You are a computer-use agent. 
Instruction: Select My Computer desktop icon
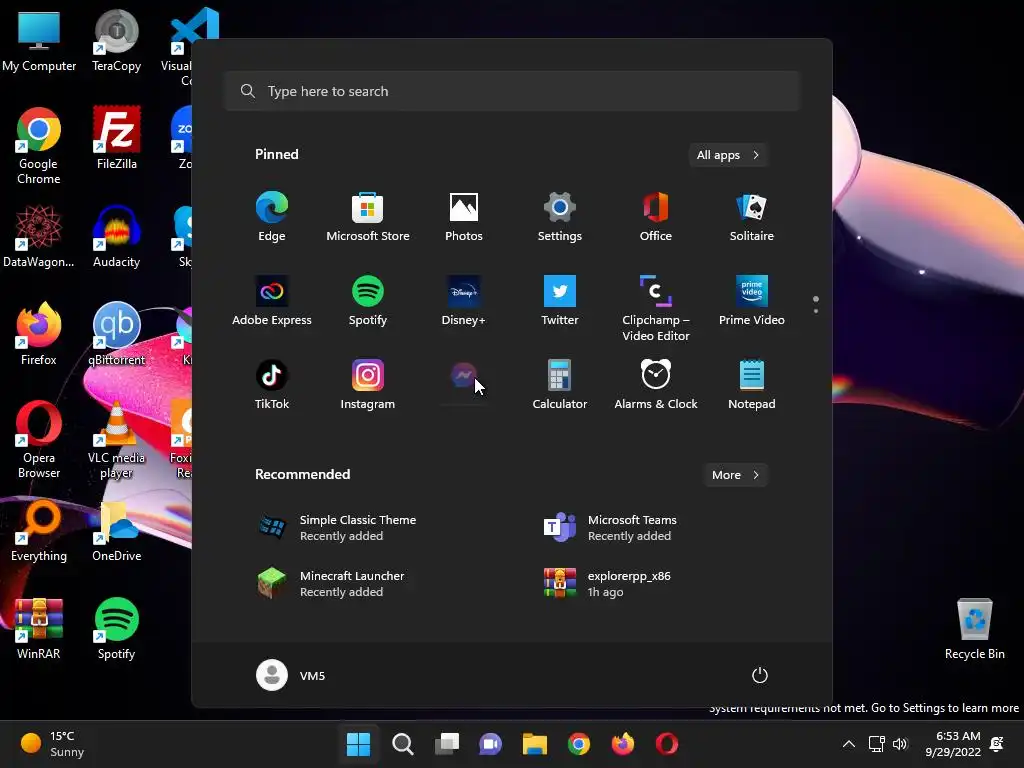click(x=39, y=42)
